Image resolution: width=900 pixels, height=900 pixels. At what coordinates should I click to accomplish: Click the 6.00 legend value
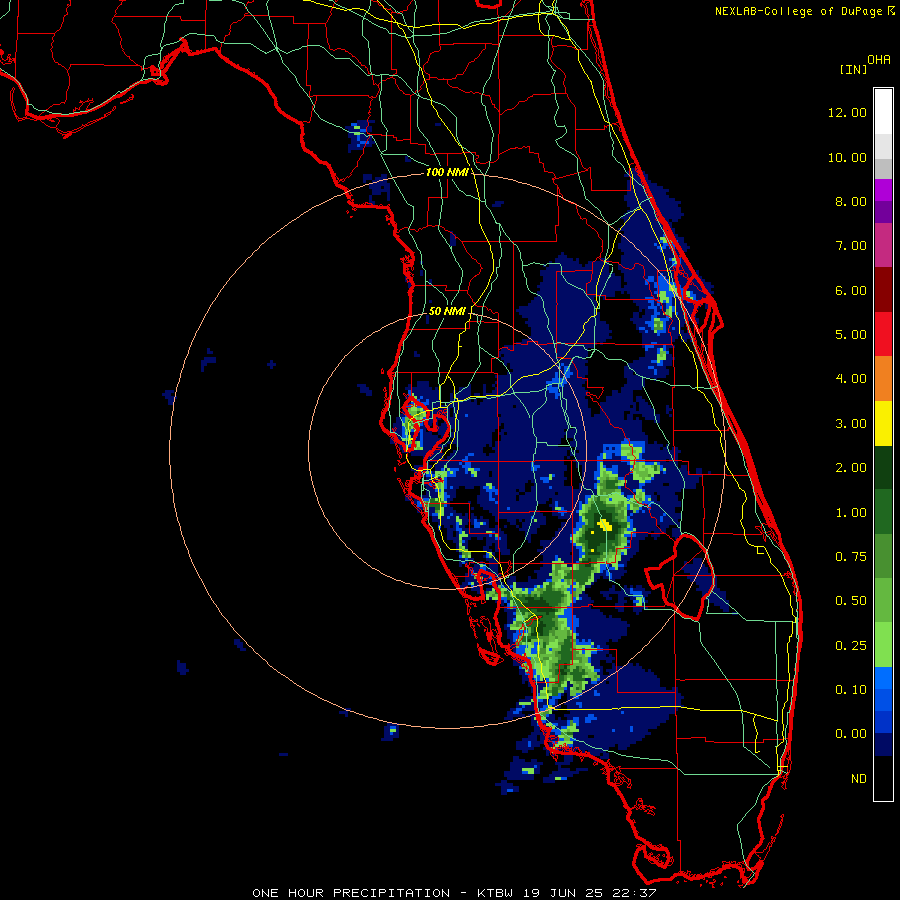coord(851,290)
